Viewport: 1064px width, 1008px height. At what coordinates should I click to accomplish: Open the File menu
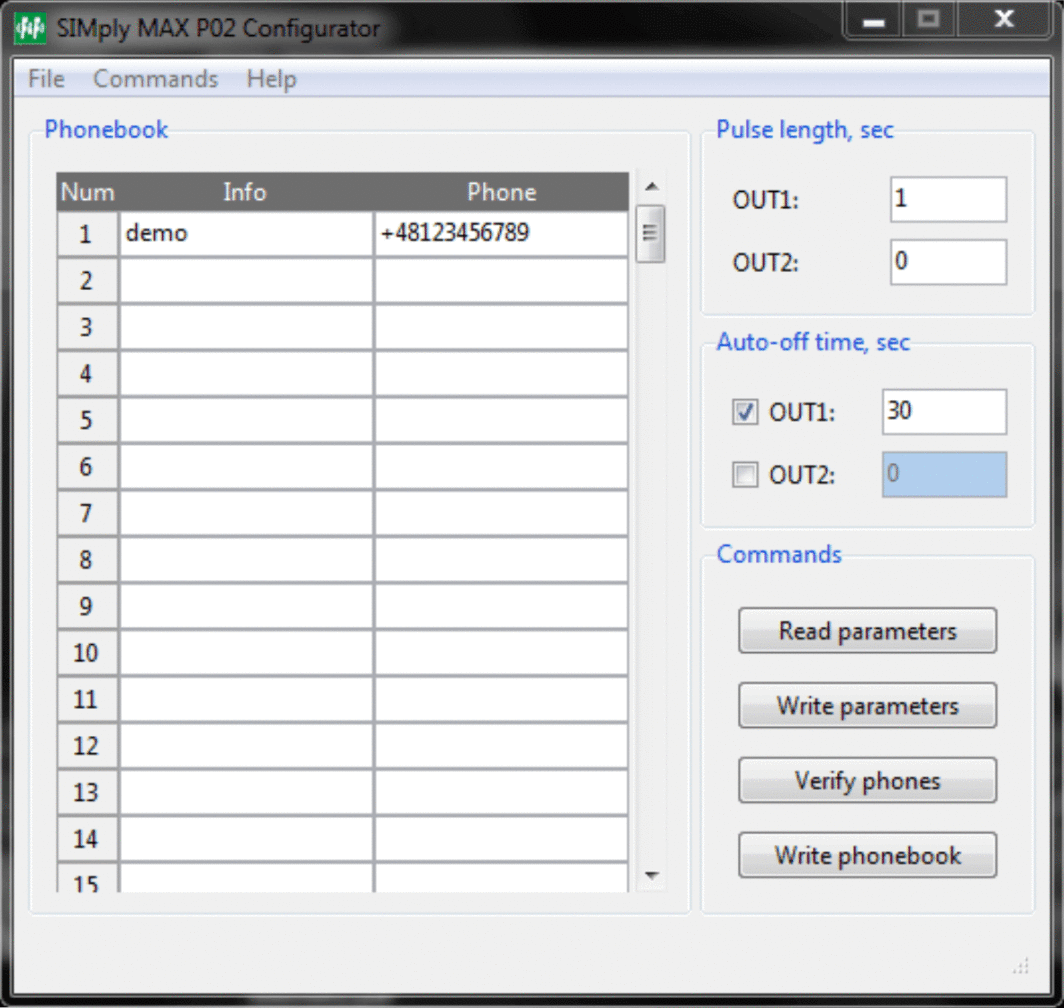tap(46, 79)
